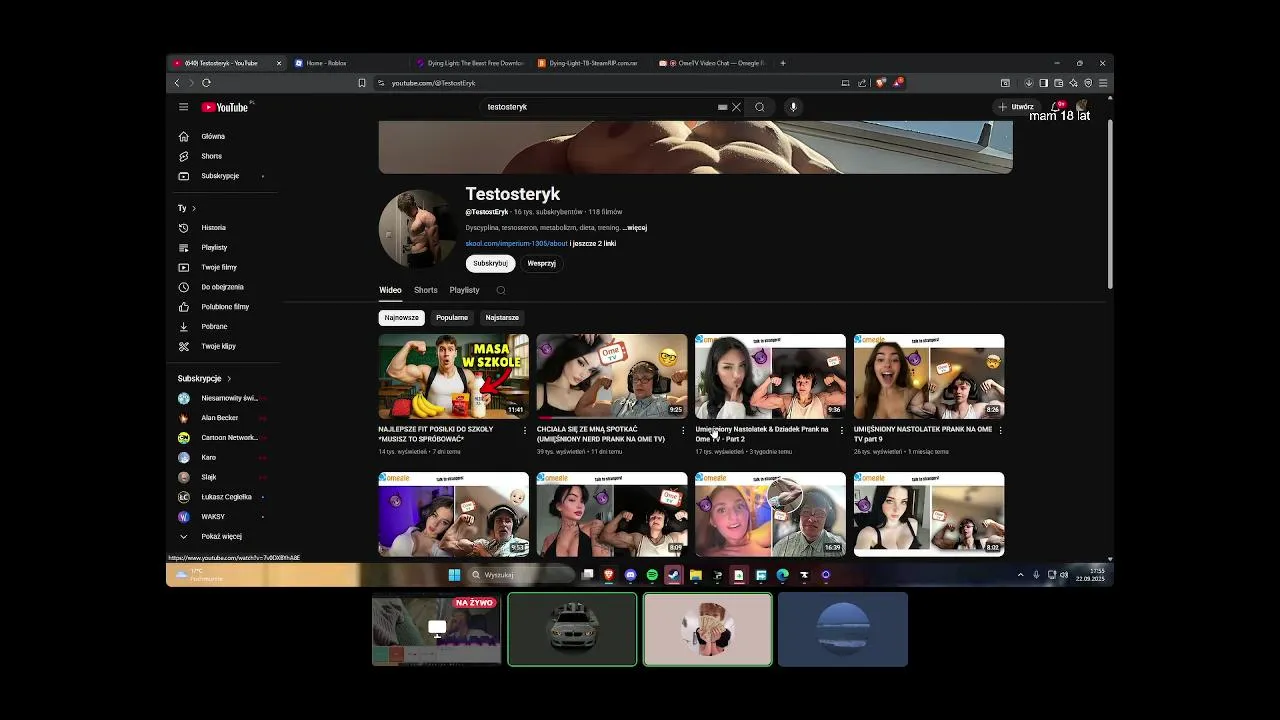Open Steam from the taskbar
The height and width of the screenshot is (720, 1280).
tap(673, 575)
